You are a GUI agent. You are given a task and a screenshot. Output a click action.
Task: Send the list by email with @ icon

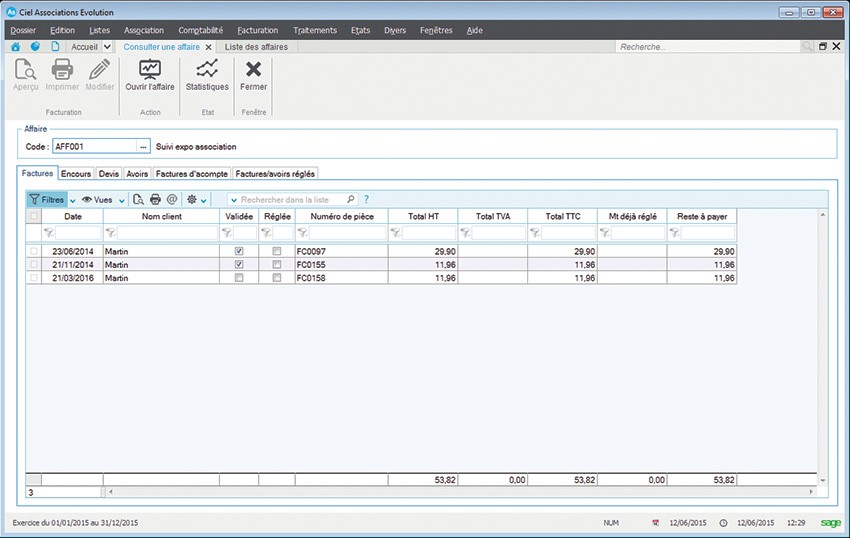(171, 200)
